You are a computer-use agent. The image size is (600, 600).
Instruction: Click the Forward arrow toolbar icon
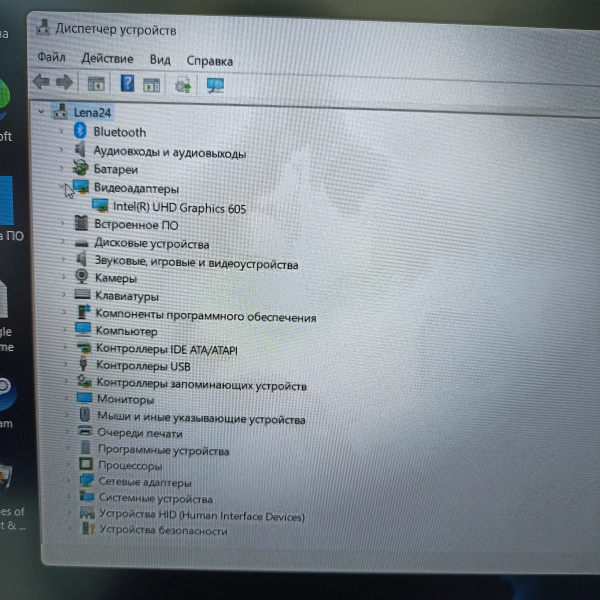tap(64, 82)
